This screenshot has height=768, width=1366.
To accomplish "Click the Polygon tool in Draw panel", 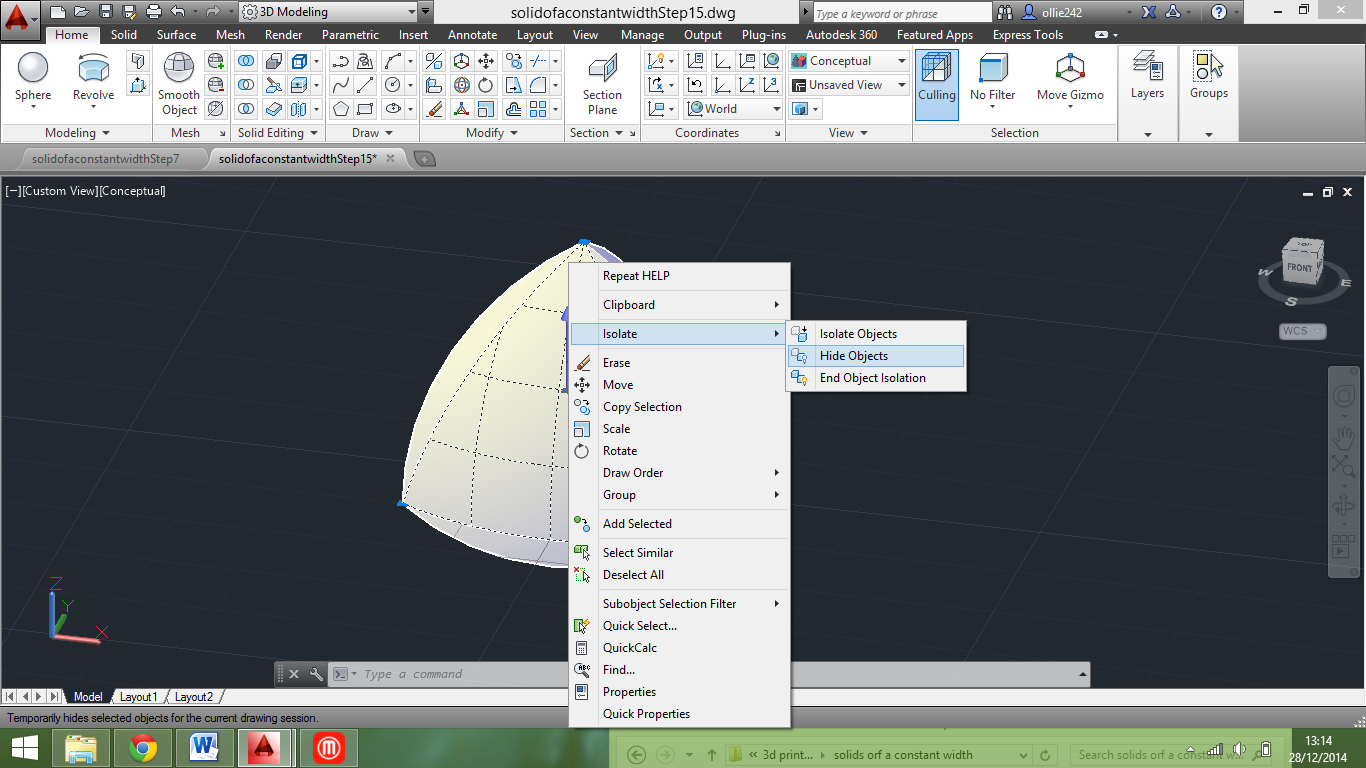I will 341,109.
